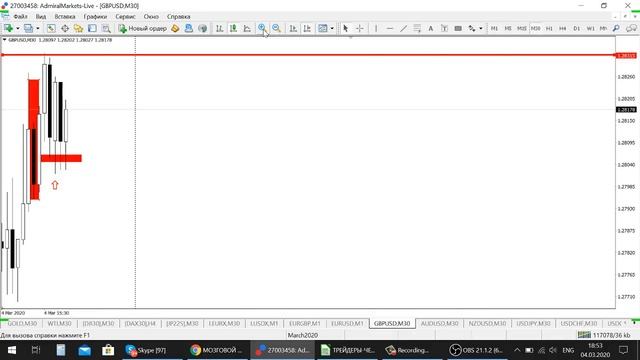Switch timeframe to M15
Image resolution: width=640 pixels, height=360 pixels.
522,28
